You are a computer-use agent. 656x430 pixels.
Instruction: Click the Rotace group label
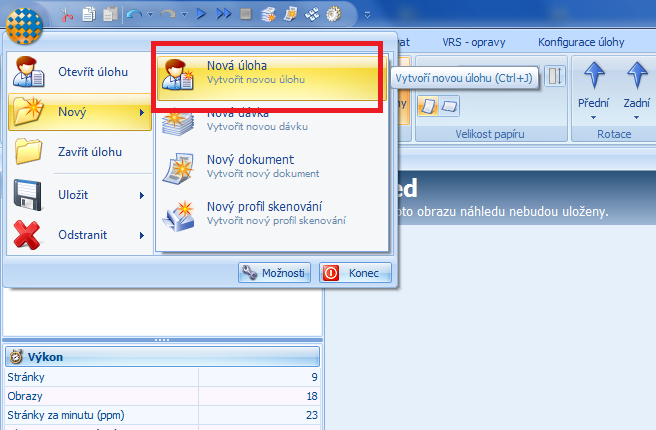pyautogui.click(x=614, y=134)
